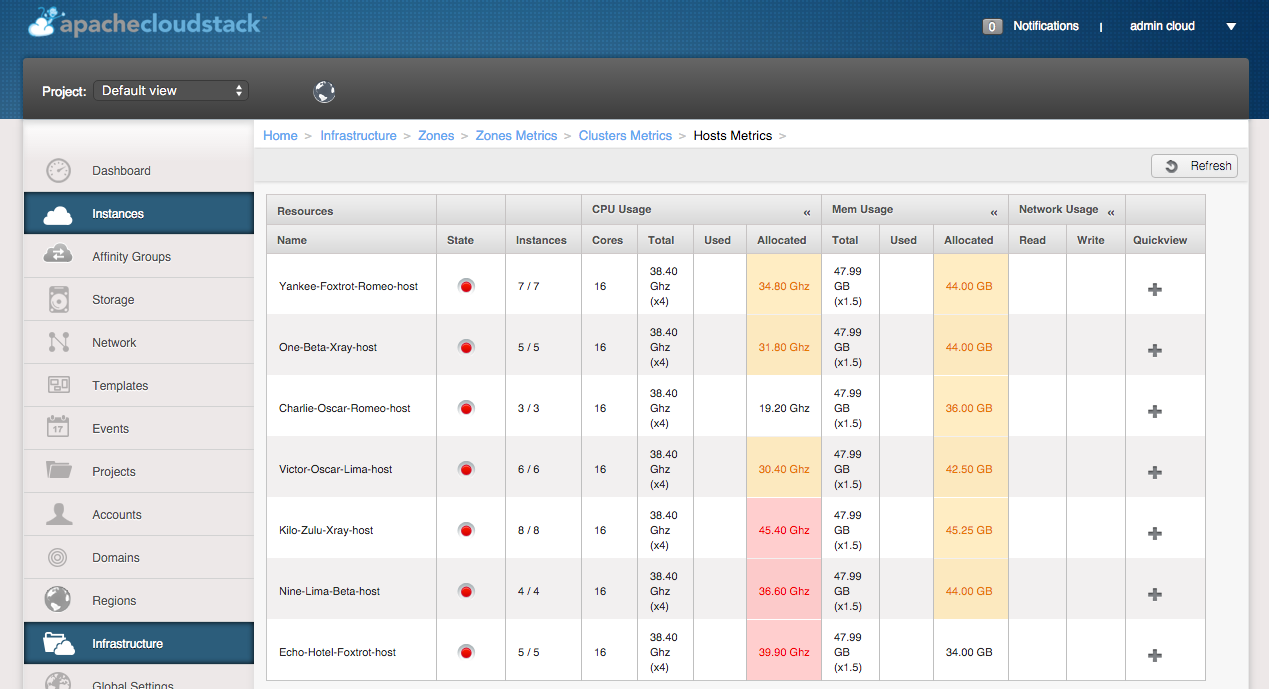
Task: Click red state indicator for One-Beta-Xray-host
Action: point(466,347)
